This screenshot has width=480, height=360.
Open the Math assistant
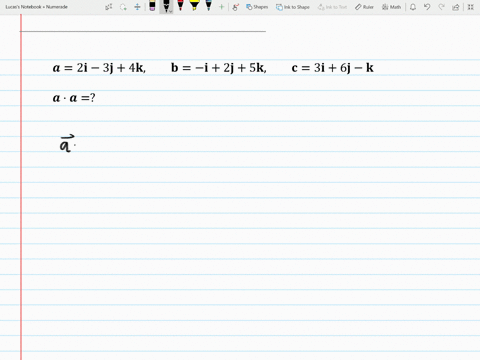point(391,7)
